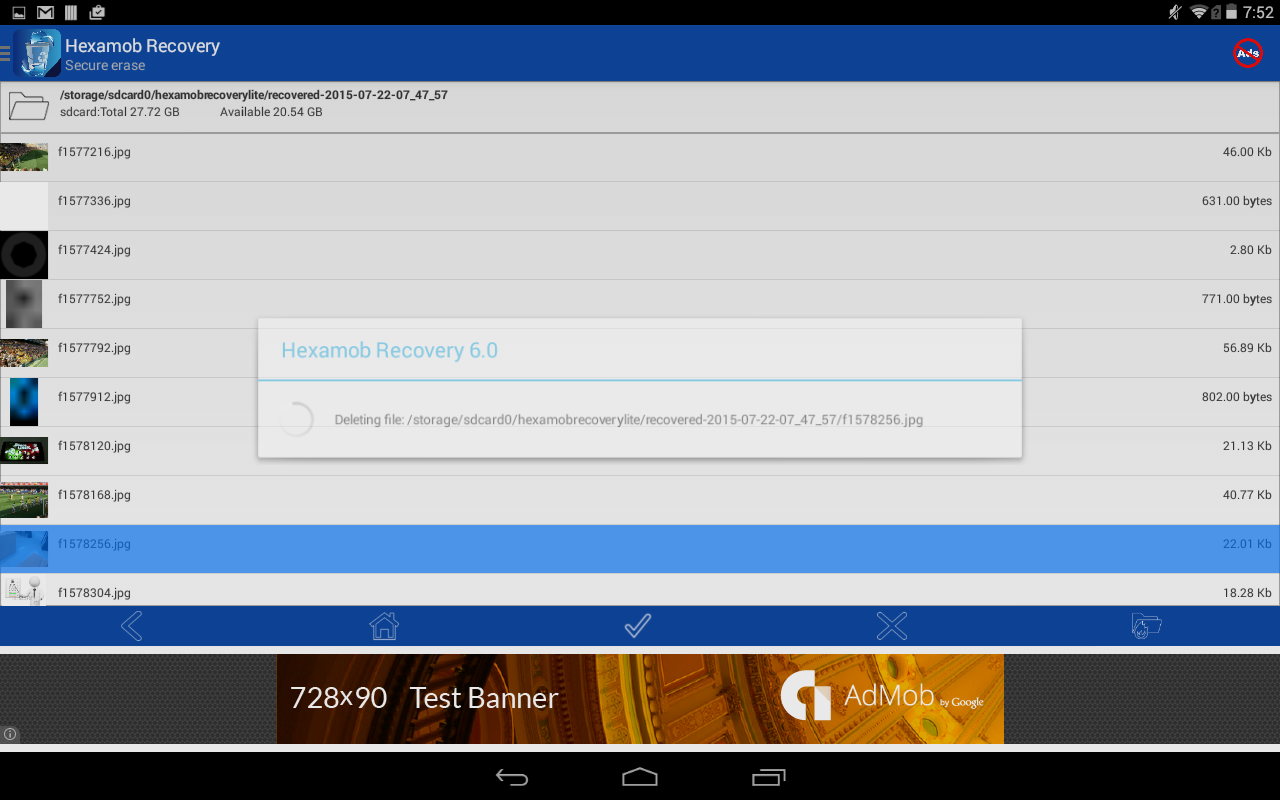Viewport: 1280px width, 800px height.
Task: Select file name f1577792.jpg
Action: (x=94, y=348)
